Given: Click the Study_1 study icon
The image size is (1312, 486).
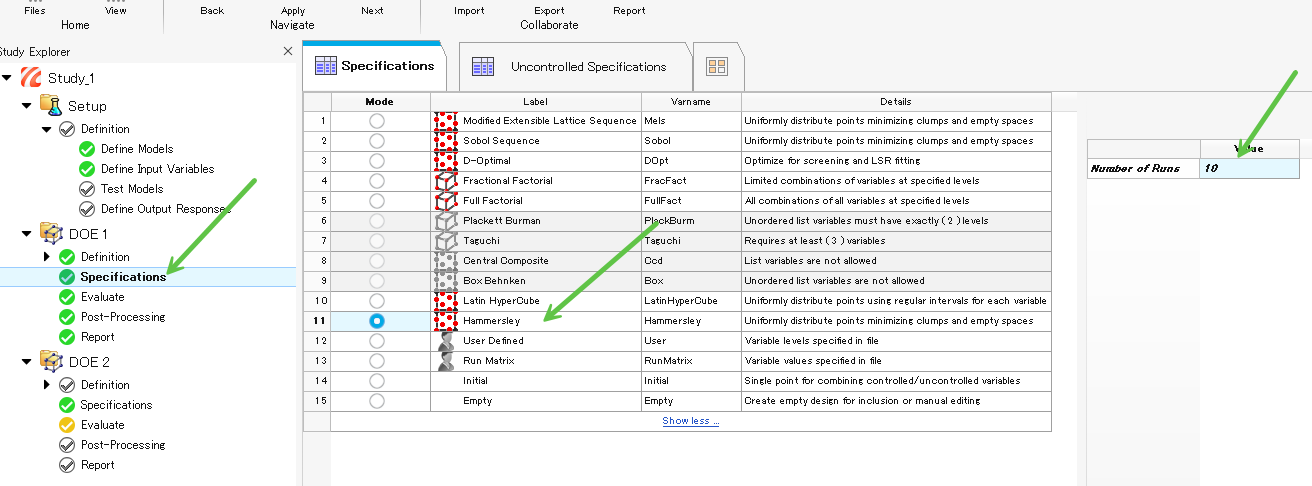Looking at the screenshot, I should [31, 78].
